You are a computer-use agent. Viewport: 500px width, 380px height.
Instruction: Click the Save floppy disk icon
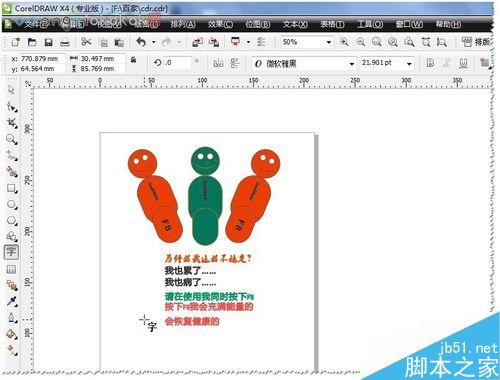(49, 42)
